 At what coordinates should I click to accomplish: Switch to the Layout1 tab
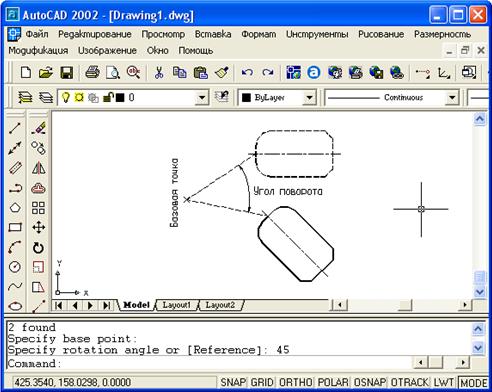pyautogui.click(x=176, y=305)
